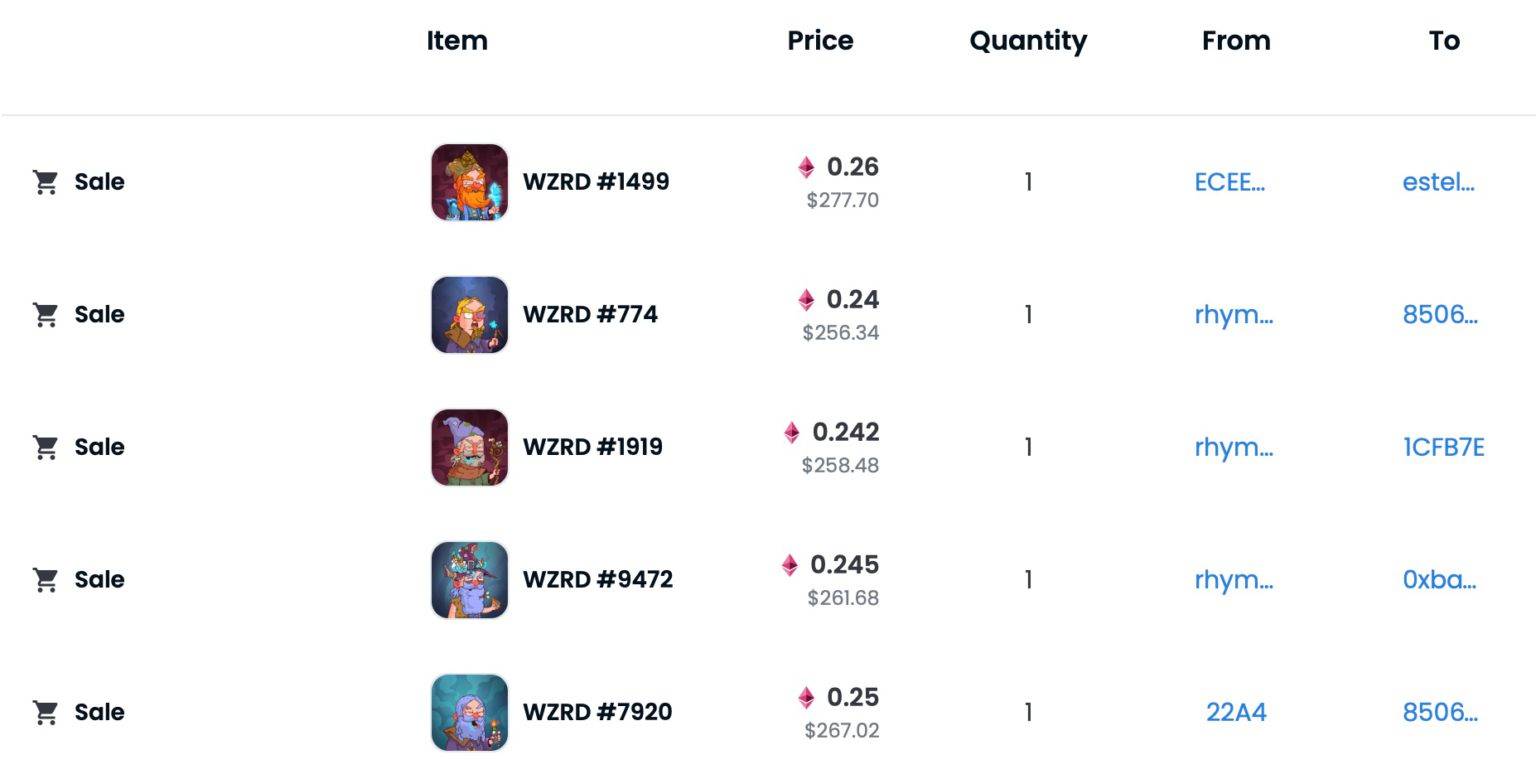
Task: Visit buyer address 1CFB7E
Action: pyautogui.click(x=1443, y=447)
